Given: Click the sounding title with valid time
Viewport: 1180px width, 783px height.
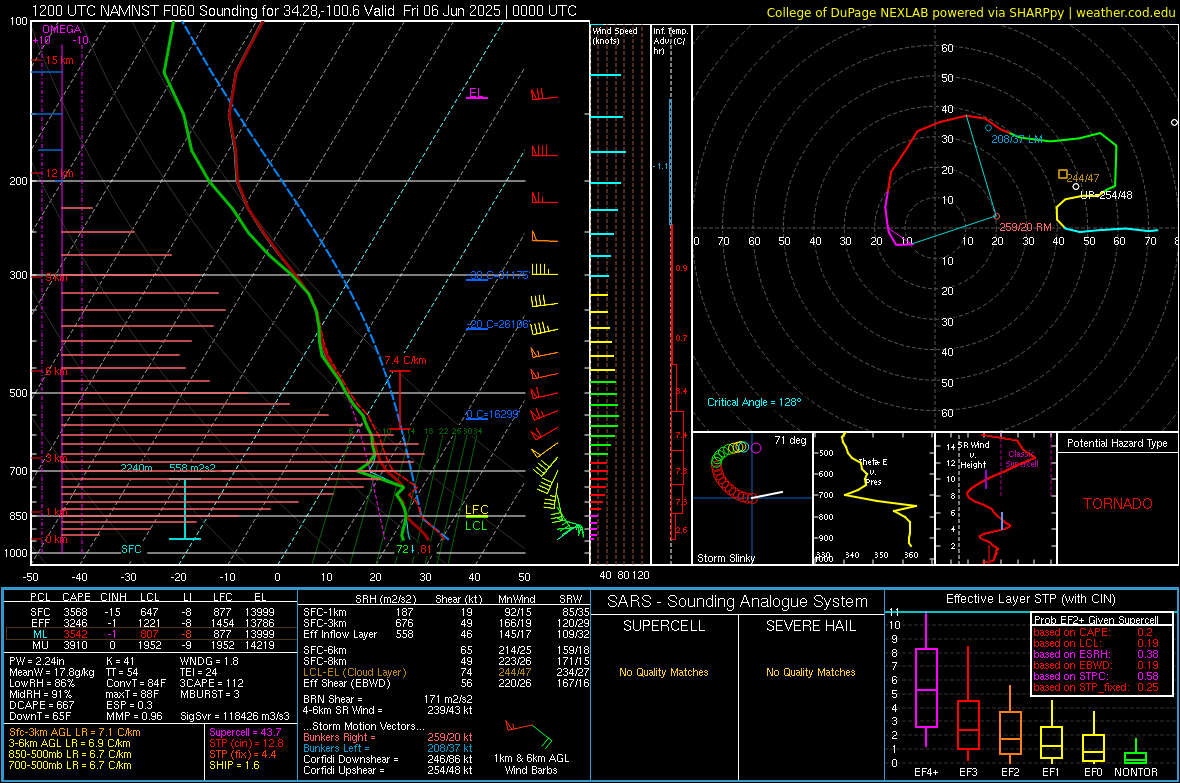Looking at the screenshot, I should pyautogui.click(x=304, y=11).
